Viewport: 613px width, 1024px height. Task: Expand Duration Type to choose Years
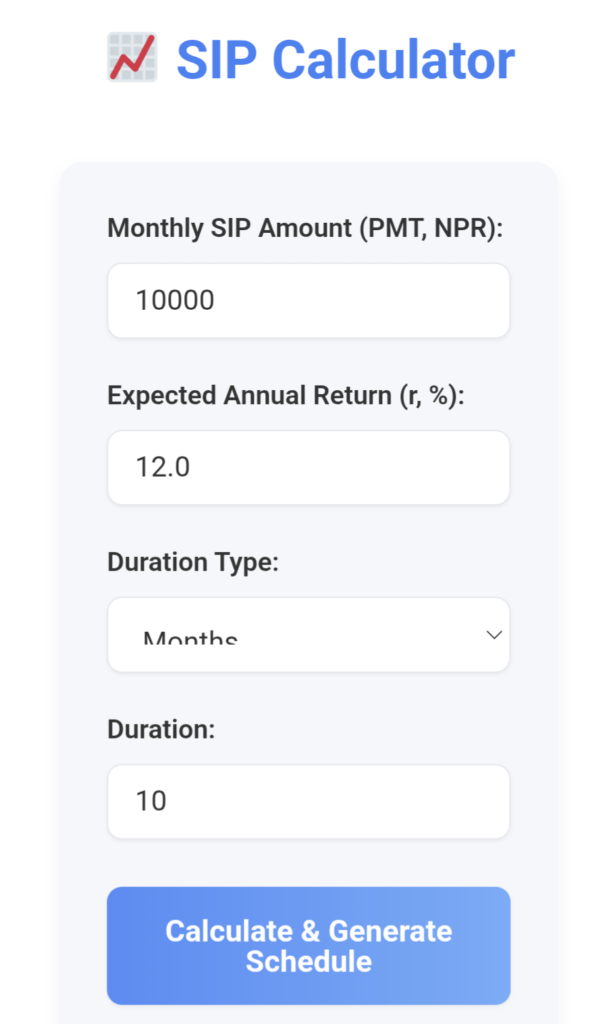click(308, 634)
